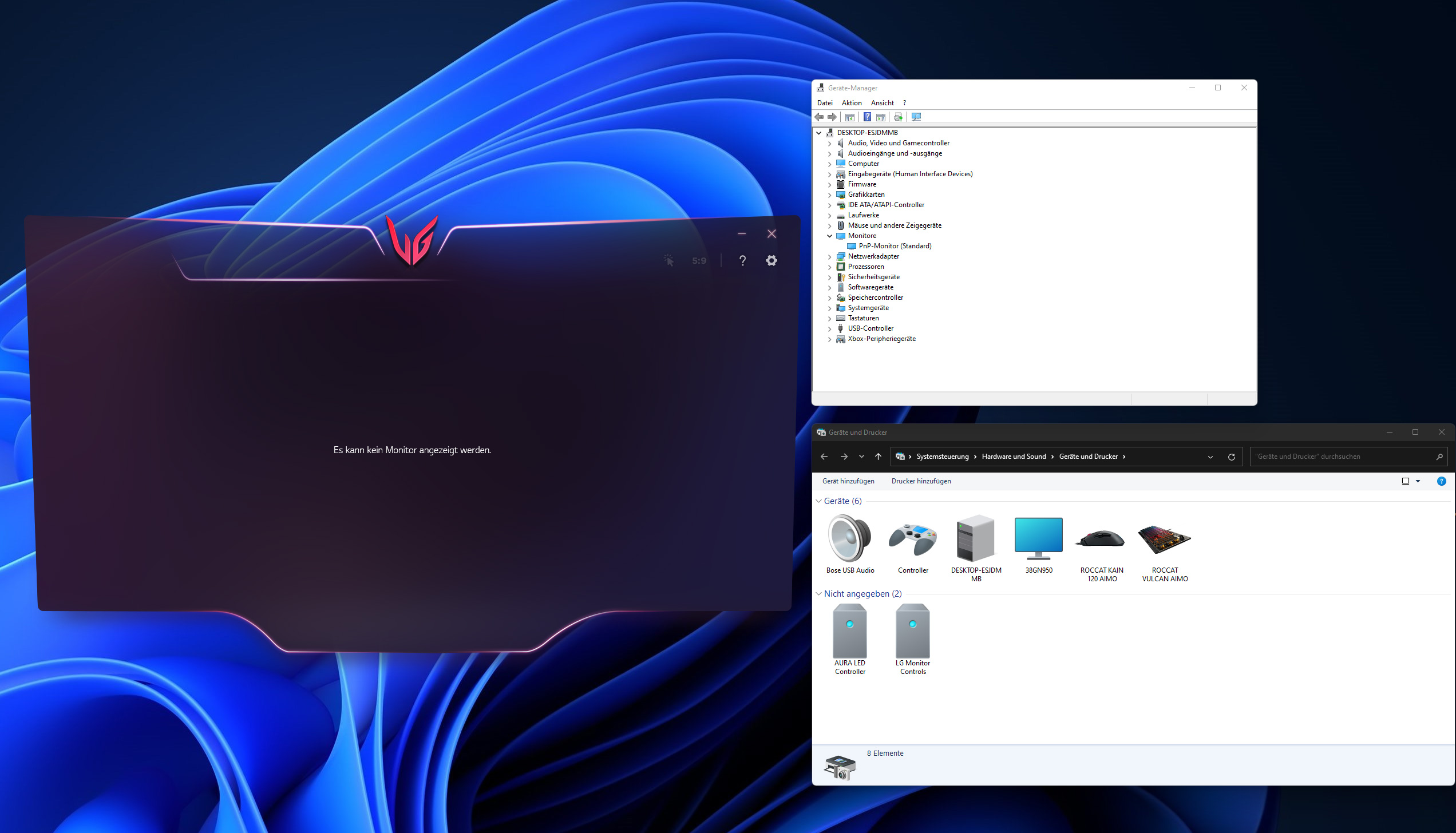
Task: Click the cursor pointer icon in LG app
Action: click(668, 260)
